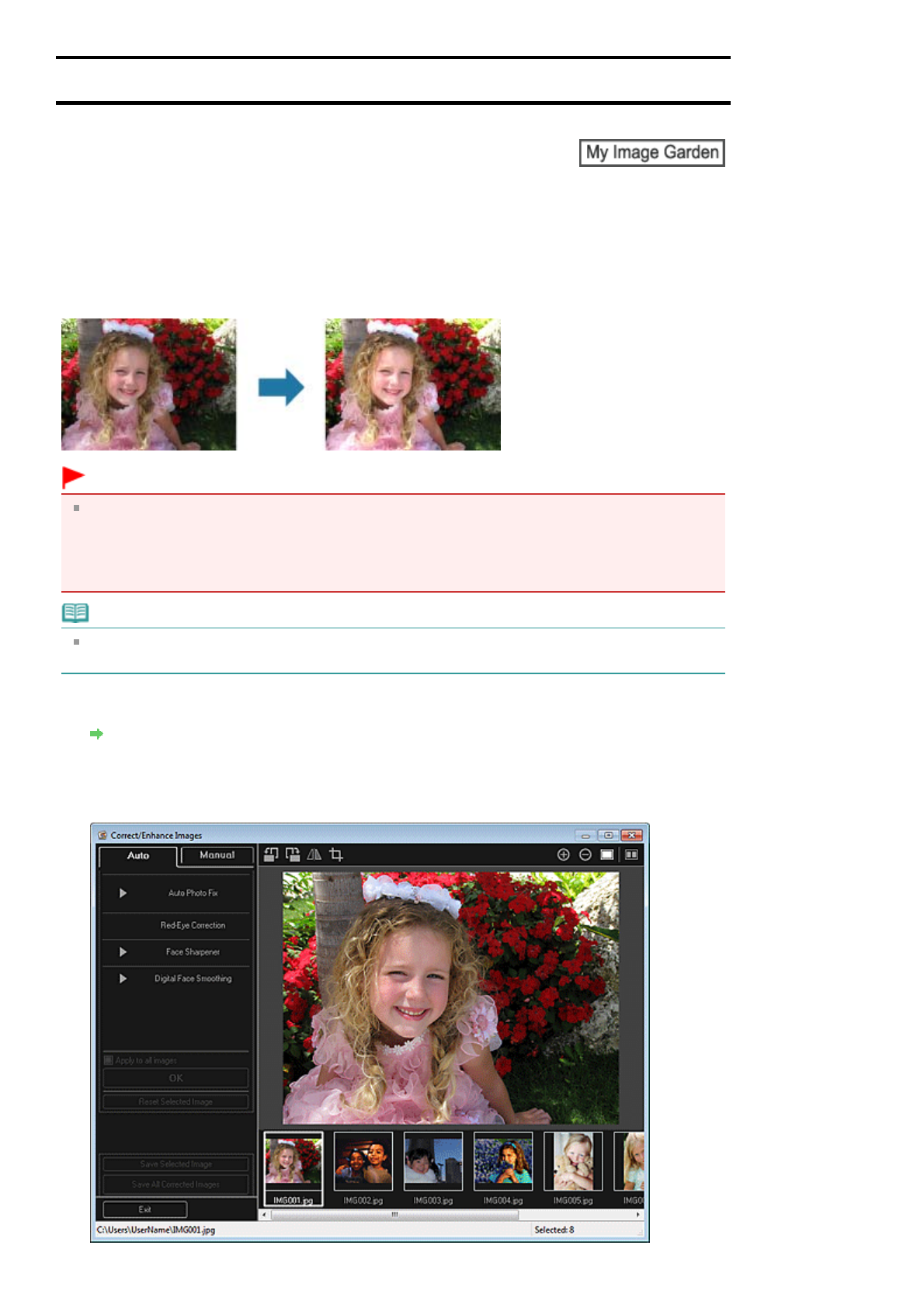Screen dimensions: 924x1308
Task: Open the compare before/after view icon
Action: 631,854
